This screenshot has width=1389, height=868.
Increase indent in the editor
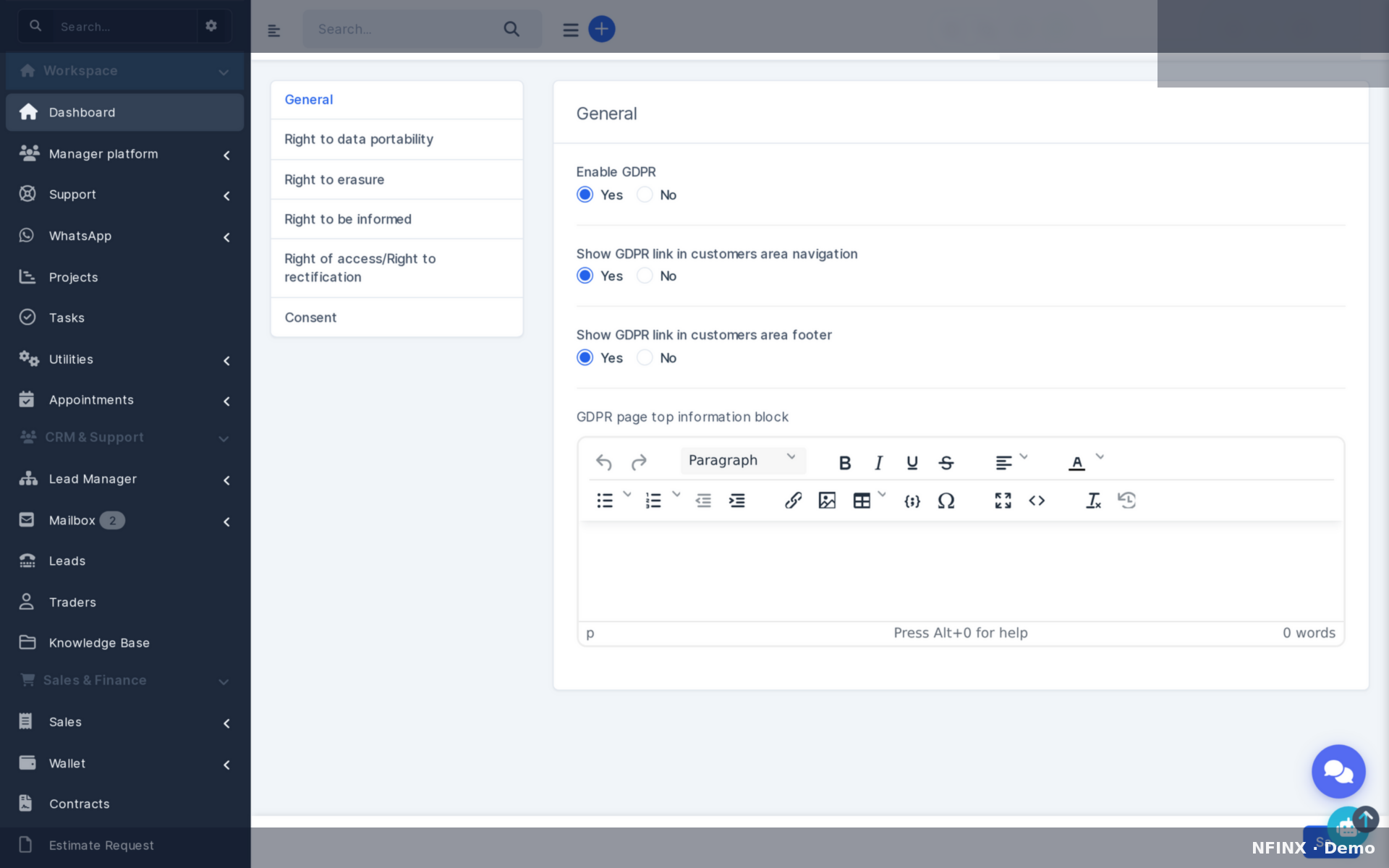[x=737, y=501]
